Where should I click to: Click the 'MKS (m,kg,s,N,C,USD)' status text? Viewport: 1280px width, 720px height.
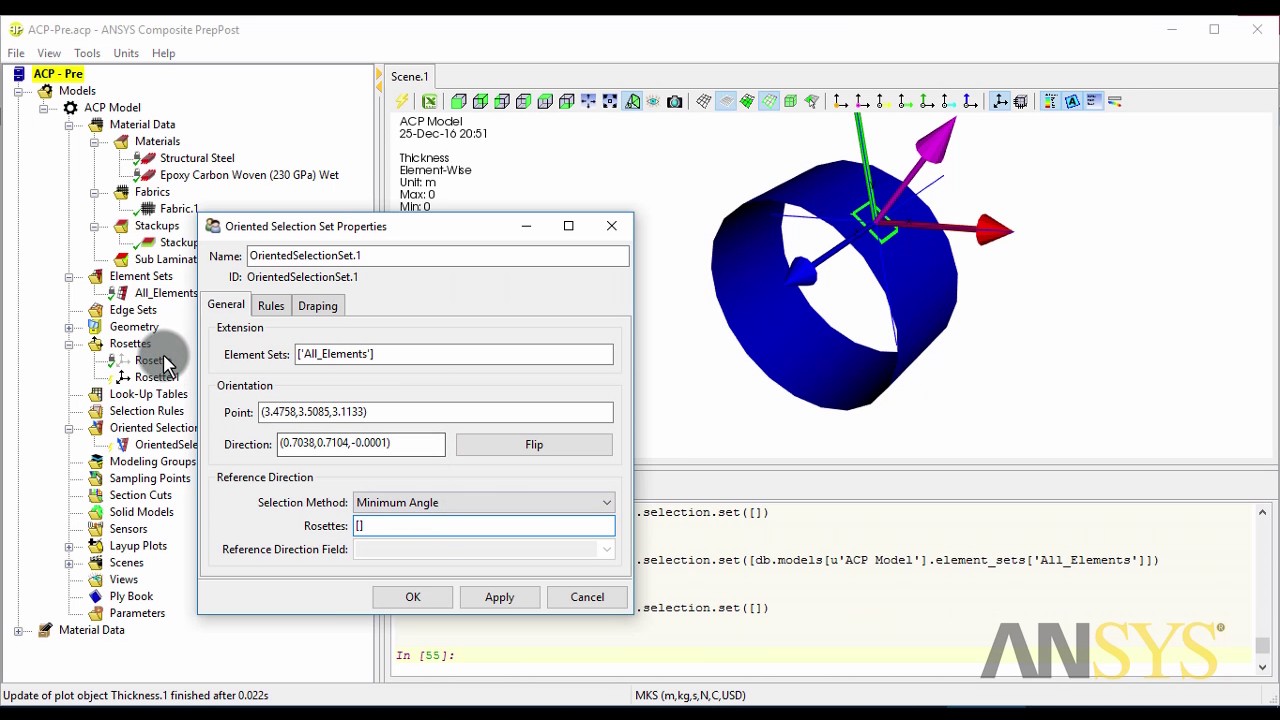(690, 695)
